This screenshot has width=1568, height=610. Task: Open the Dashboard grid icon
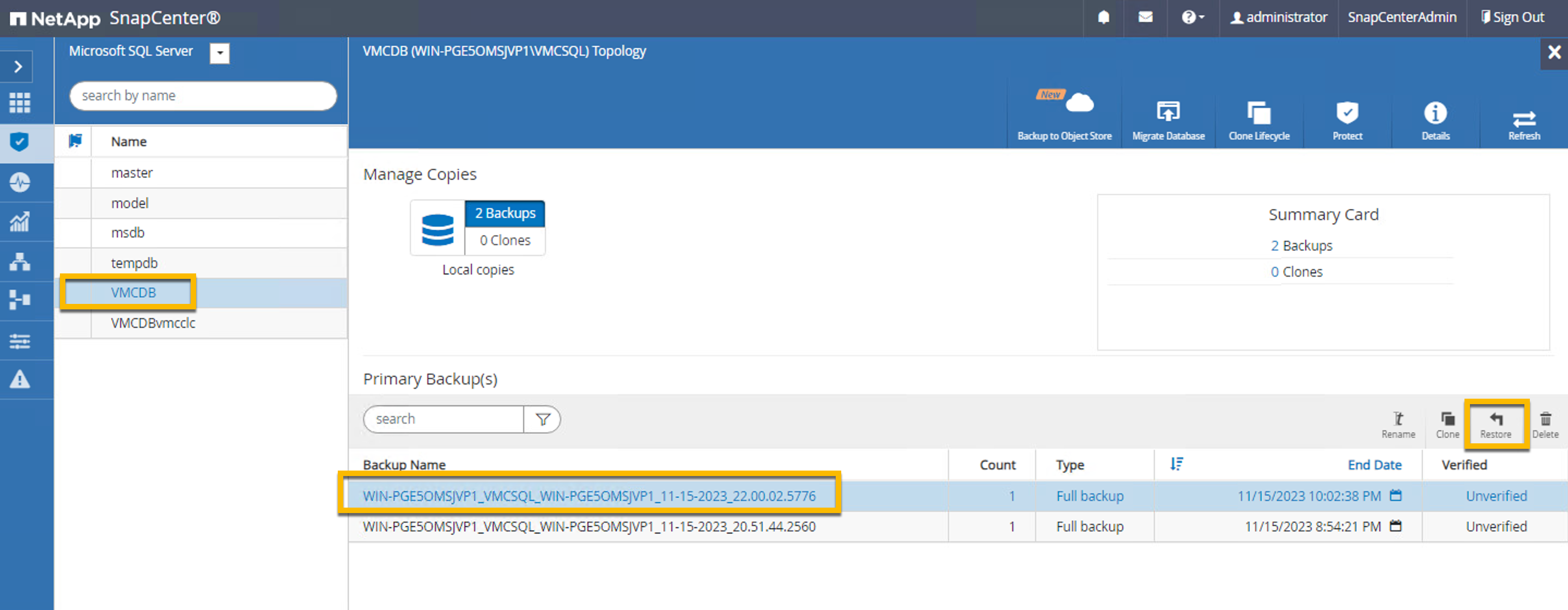20,103
